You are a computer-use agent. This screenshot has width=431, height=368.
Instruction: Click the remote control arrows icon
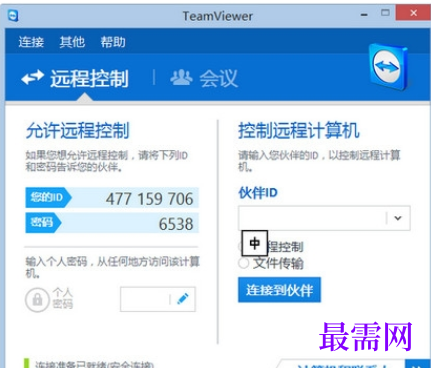click(32, 78)
